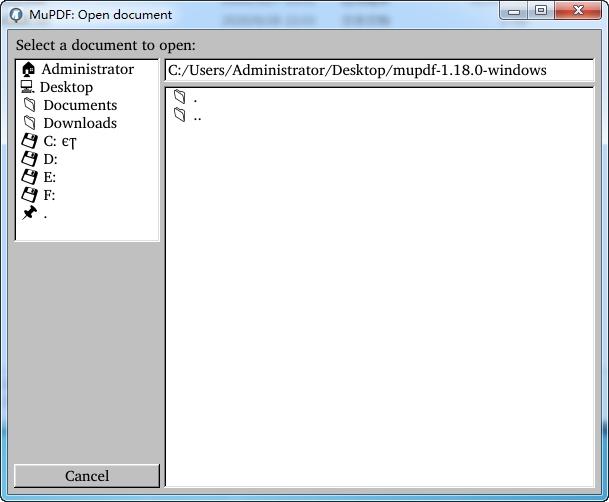Click the F: drive floppy icon
The height and width of the screenshot is (502, 609).
(x=30, y=194)
